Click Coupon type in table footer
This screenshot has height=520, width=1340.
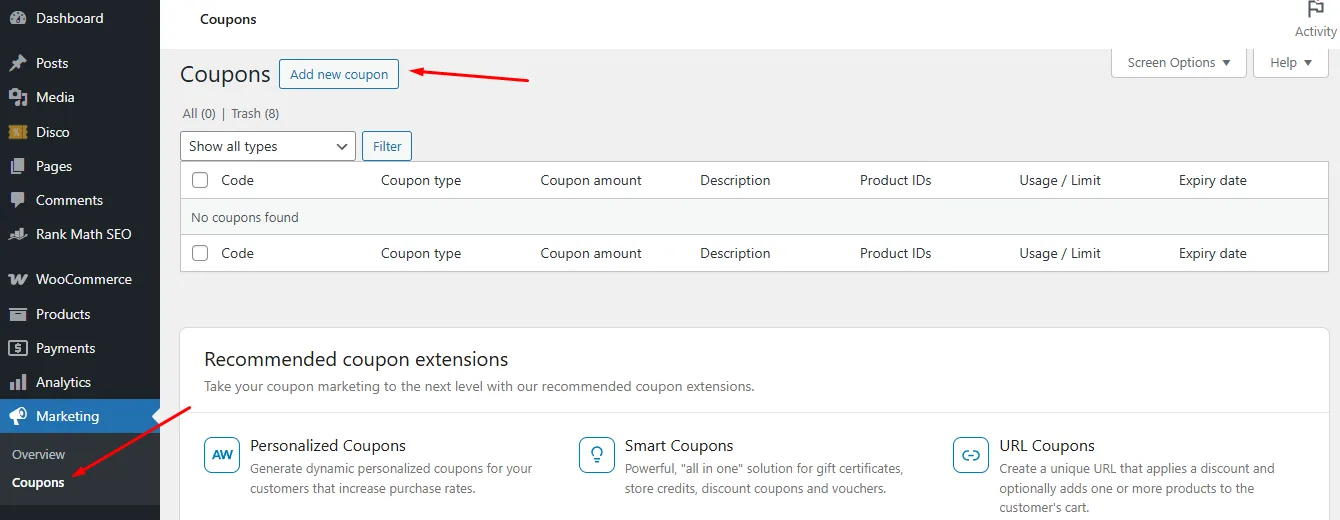coord(421,253)
